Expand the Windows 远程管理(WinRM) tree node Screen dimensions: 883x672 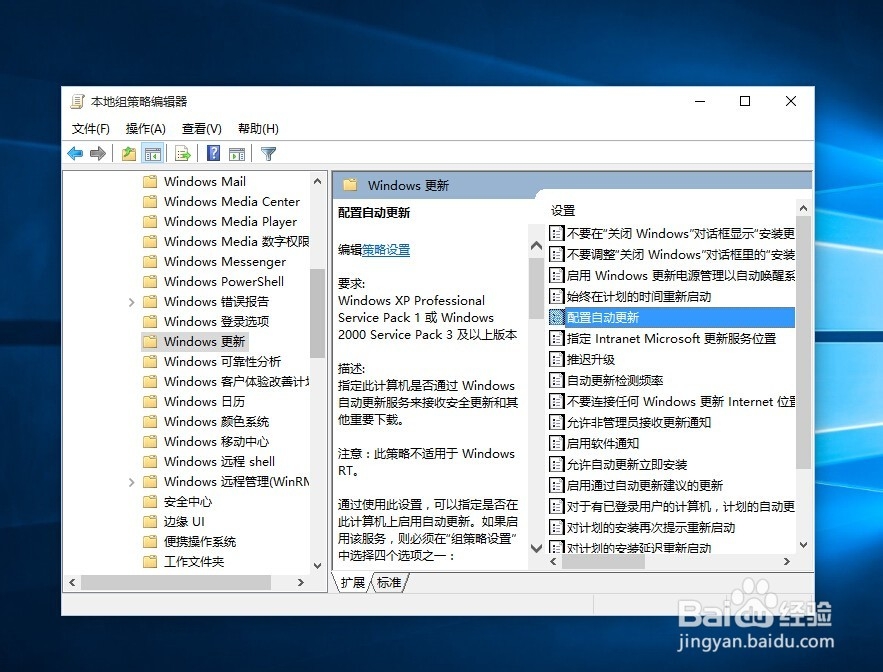[x=131, y=482]
